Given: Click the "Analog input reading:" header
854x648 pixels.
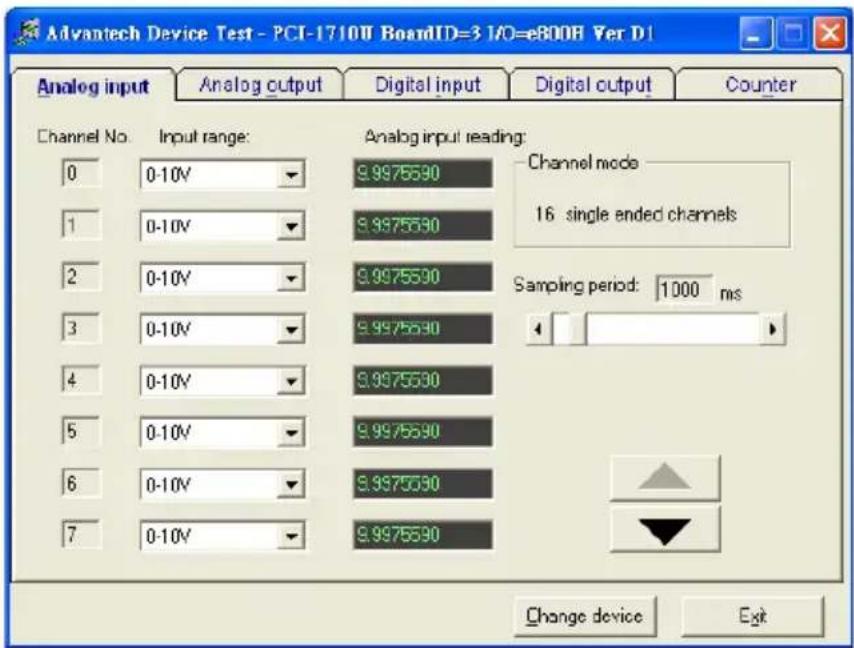Looking at the screenshot, I should click(445, 137).
